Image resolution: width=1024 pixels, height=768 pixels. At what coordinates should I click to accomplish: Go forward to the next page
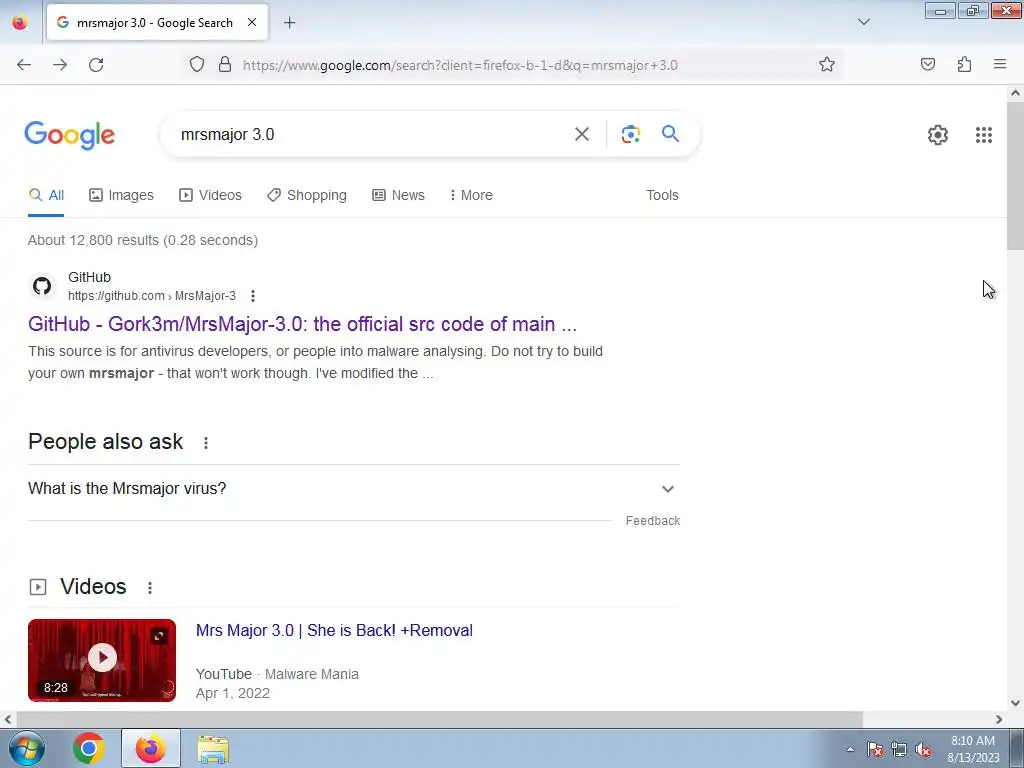tap(60, 65)
